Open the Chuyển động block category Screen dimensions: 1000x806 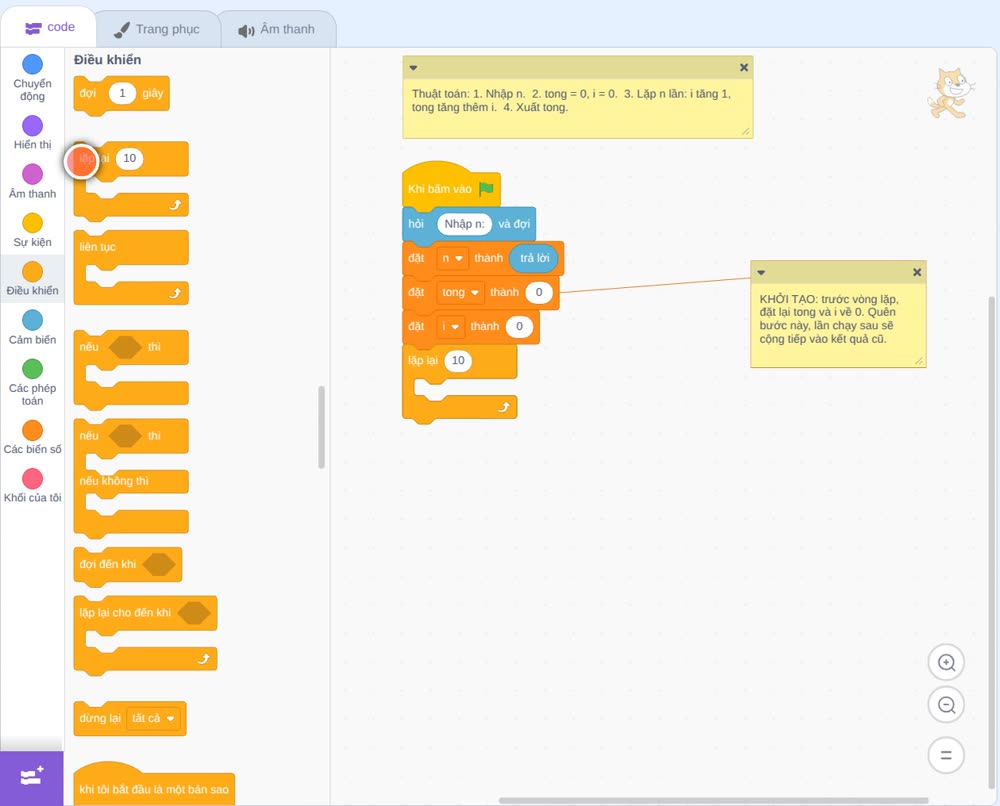click(x=32, y=78)
